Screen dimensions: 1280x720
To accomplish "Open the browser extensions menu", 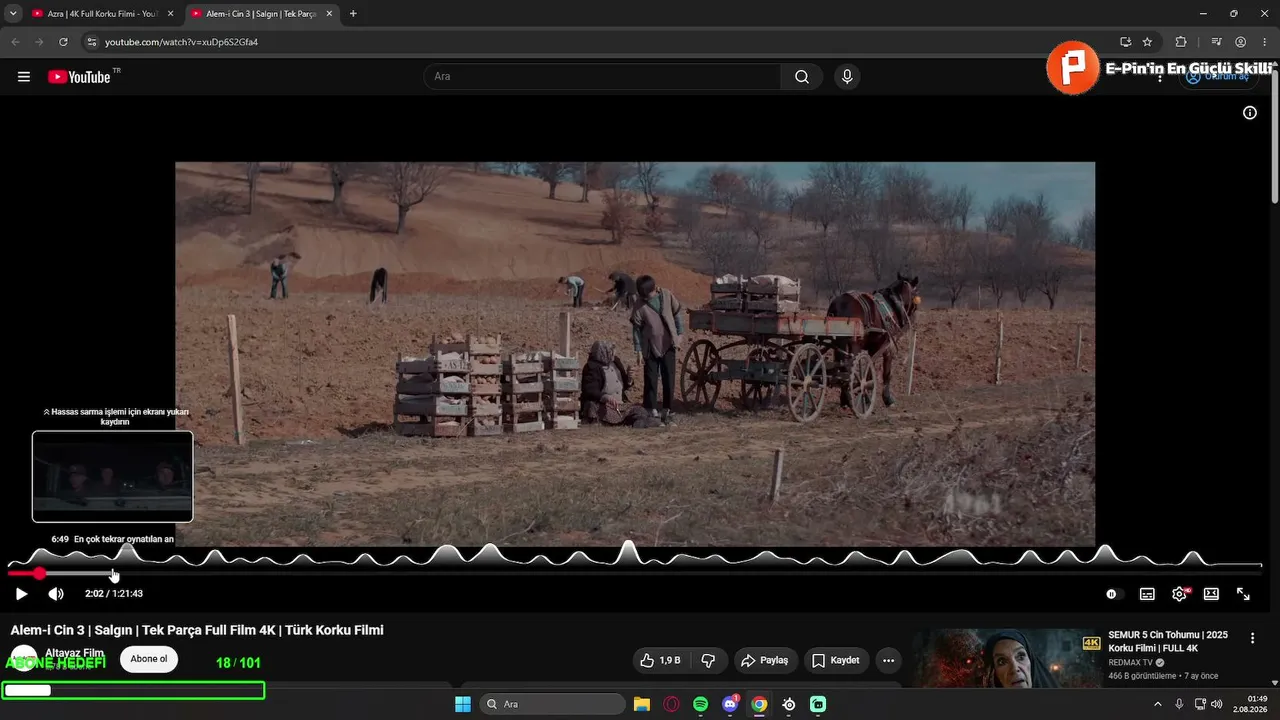I will click(1181, 42).
